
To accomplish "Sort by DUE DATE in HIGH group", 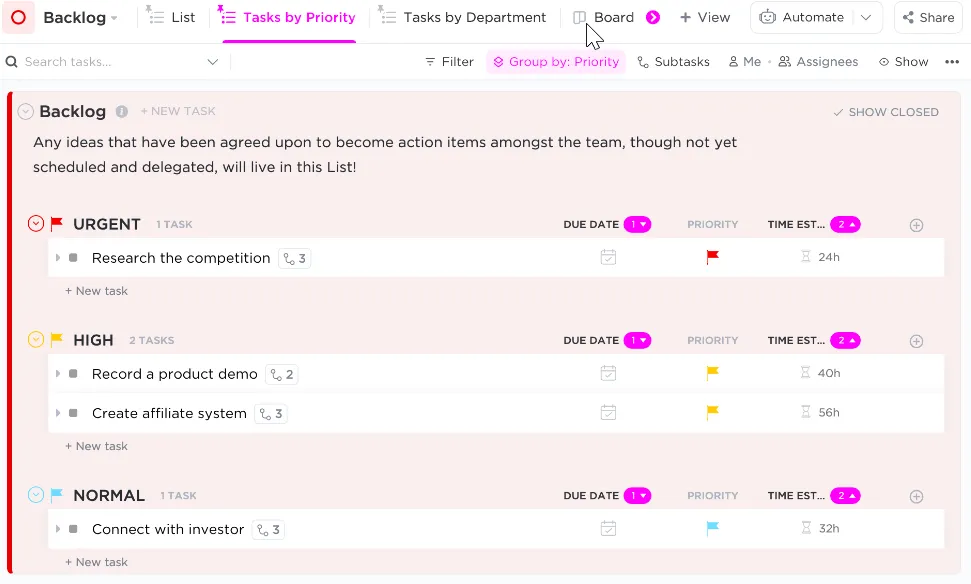I will pyautogui.click(x=591, y=341).
